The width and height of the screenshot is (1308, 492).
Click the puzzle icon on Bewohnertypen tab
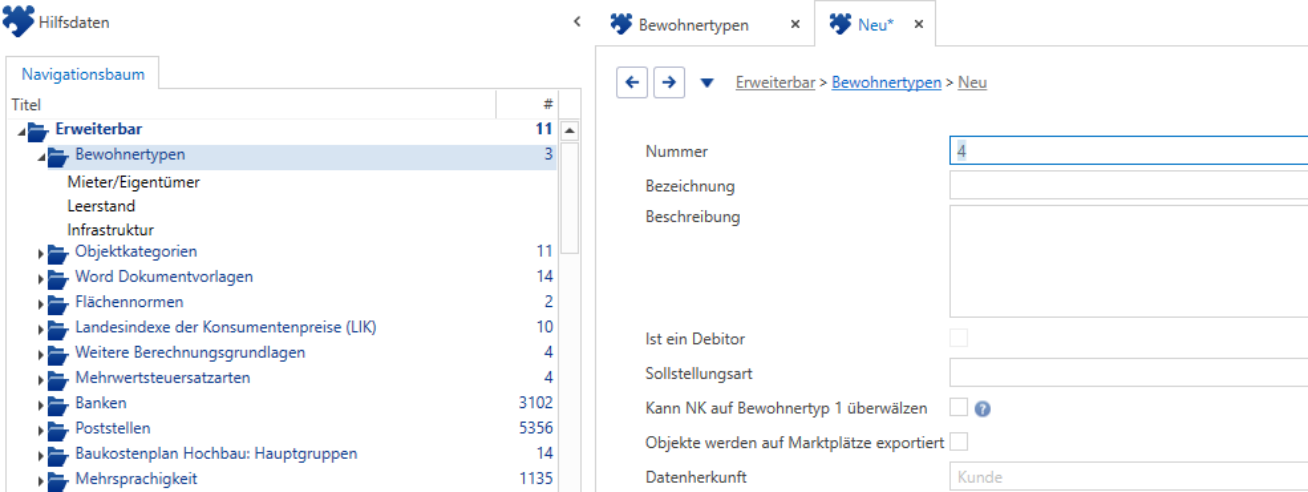(x=621, y=24)
